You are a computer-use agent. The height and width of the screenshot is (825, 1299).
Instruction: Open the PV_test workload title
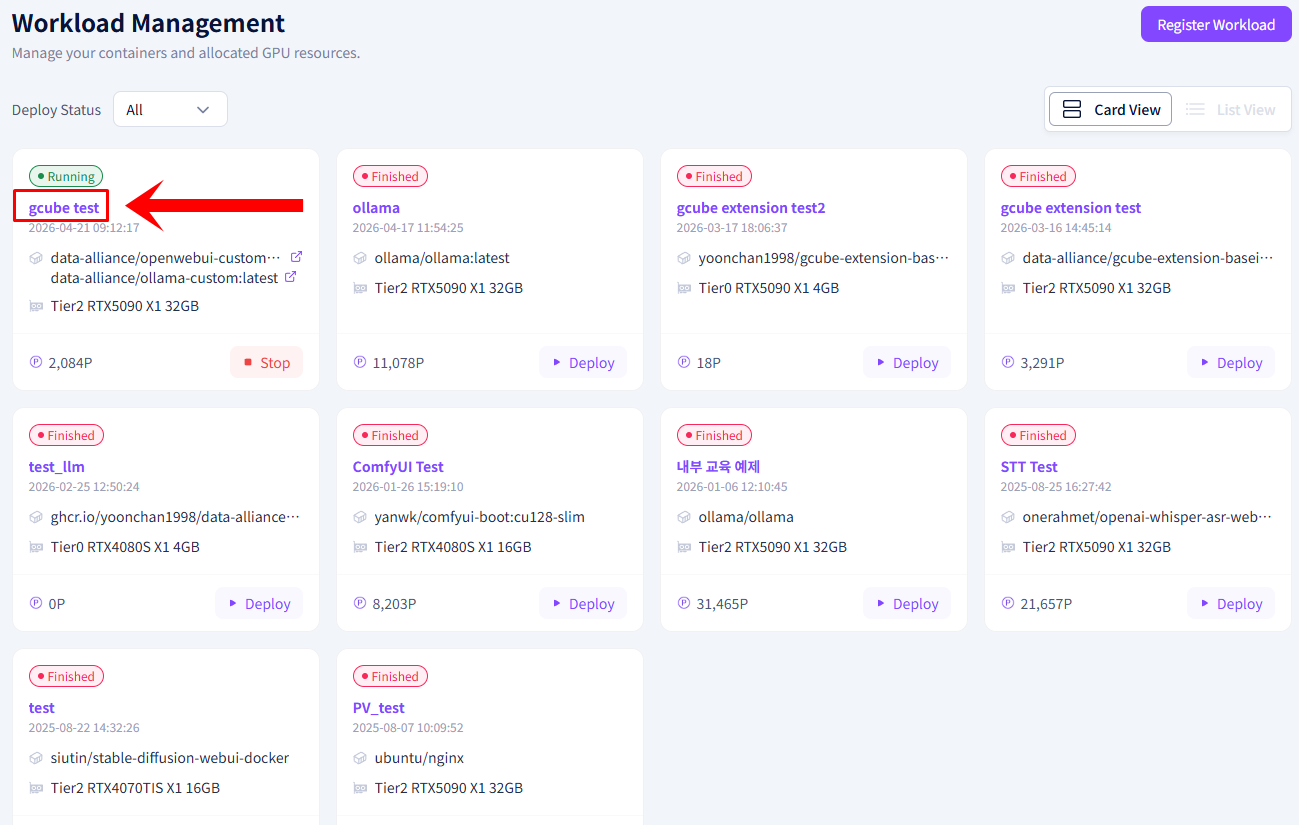click(379, 708)
